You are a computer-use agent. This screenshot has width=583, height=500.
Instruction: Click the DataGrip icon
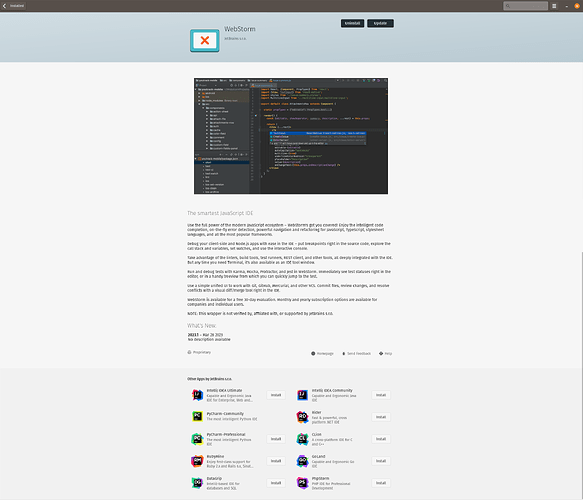pos(197,483)
